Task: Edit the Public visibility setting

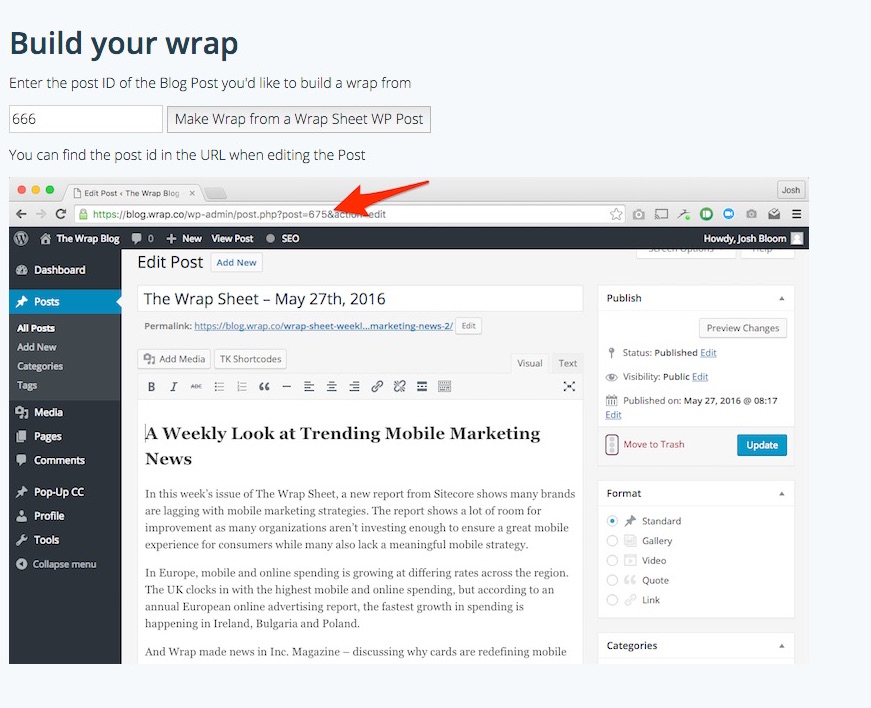Action: [700, 377]
